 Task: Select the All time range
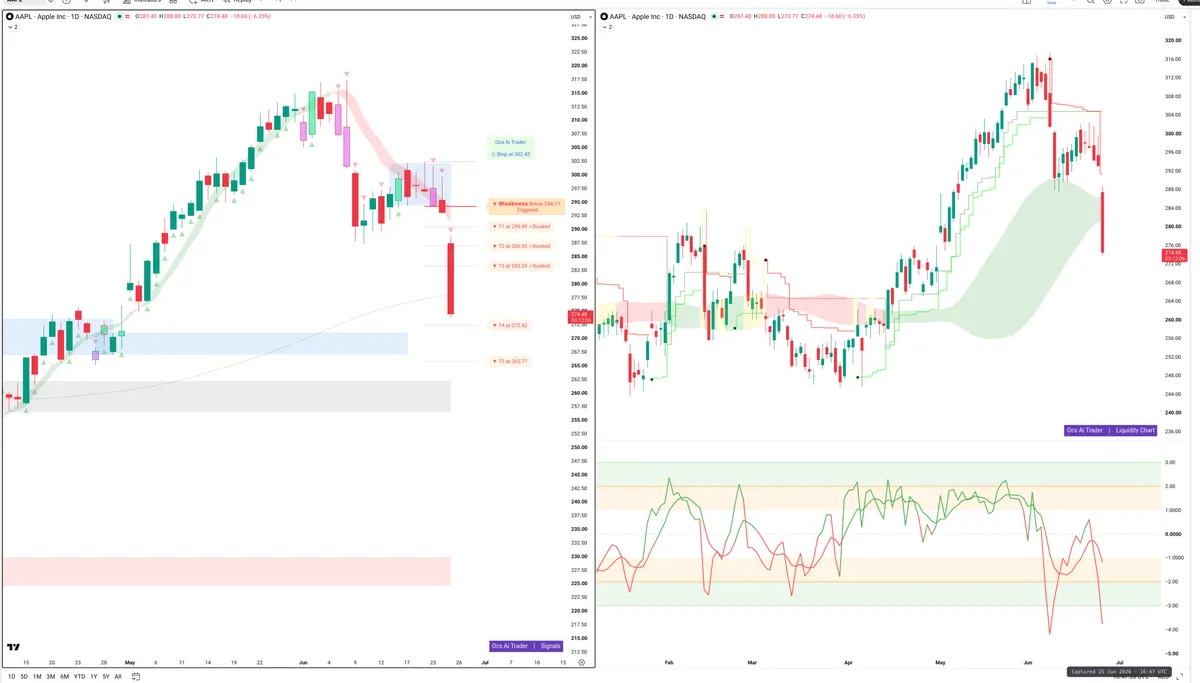coord(118,677)
